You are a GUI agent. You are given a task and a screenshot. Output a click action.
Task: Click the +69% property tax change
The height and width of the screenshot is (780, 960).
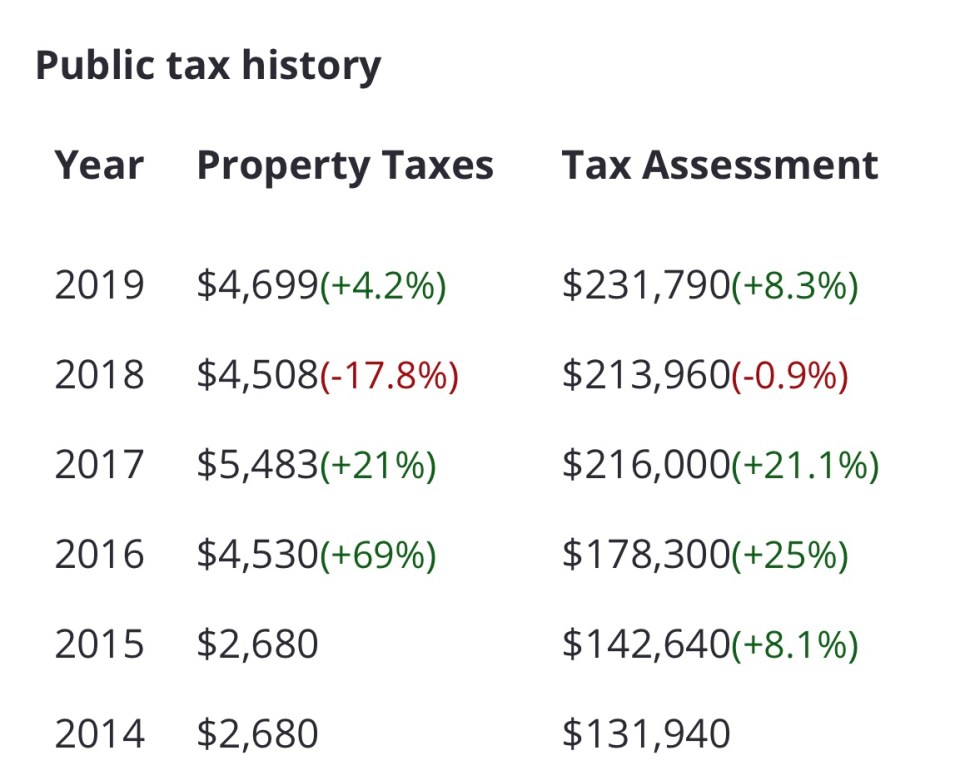pyautogui.click(x=377, y=554)
